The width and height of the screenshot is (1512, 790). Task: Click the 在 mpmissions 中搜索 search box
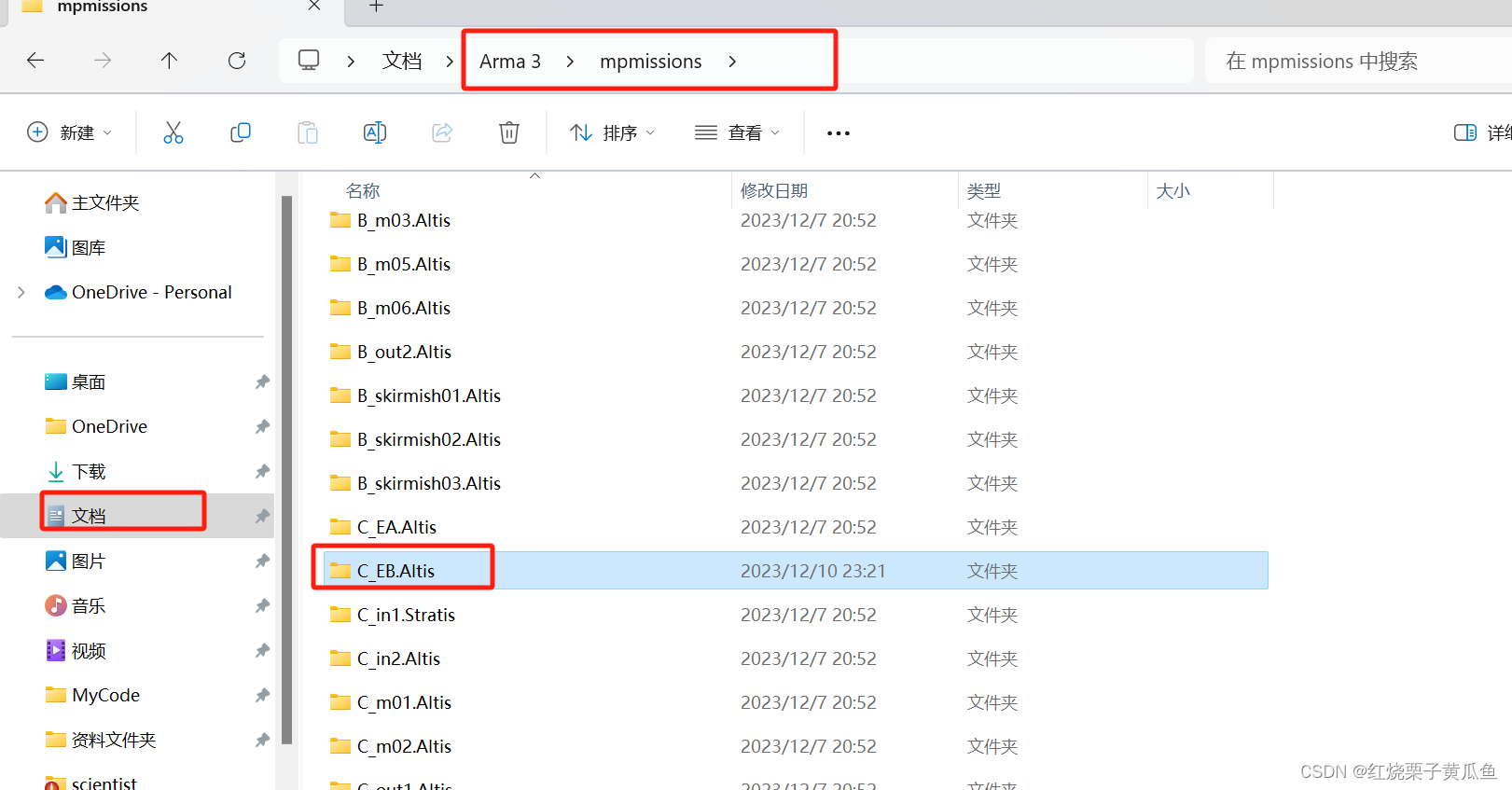tap(1358, 61)
